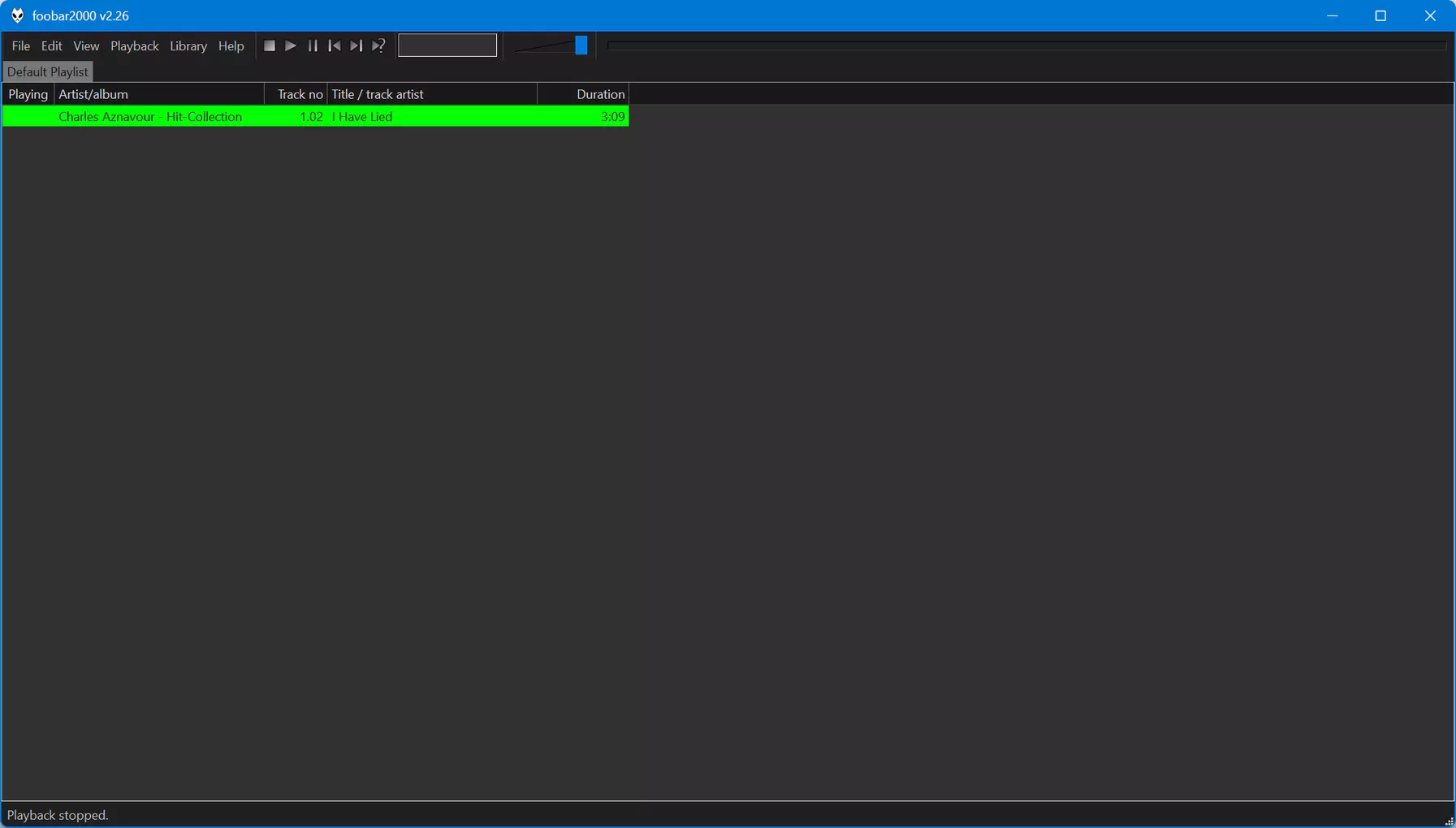Skip to next track button
The height and width of the screenshot is (828, 1456).
pos(356,46)
